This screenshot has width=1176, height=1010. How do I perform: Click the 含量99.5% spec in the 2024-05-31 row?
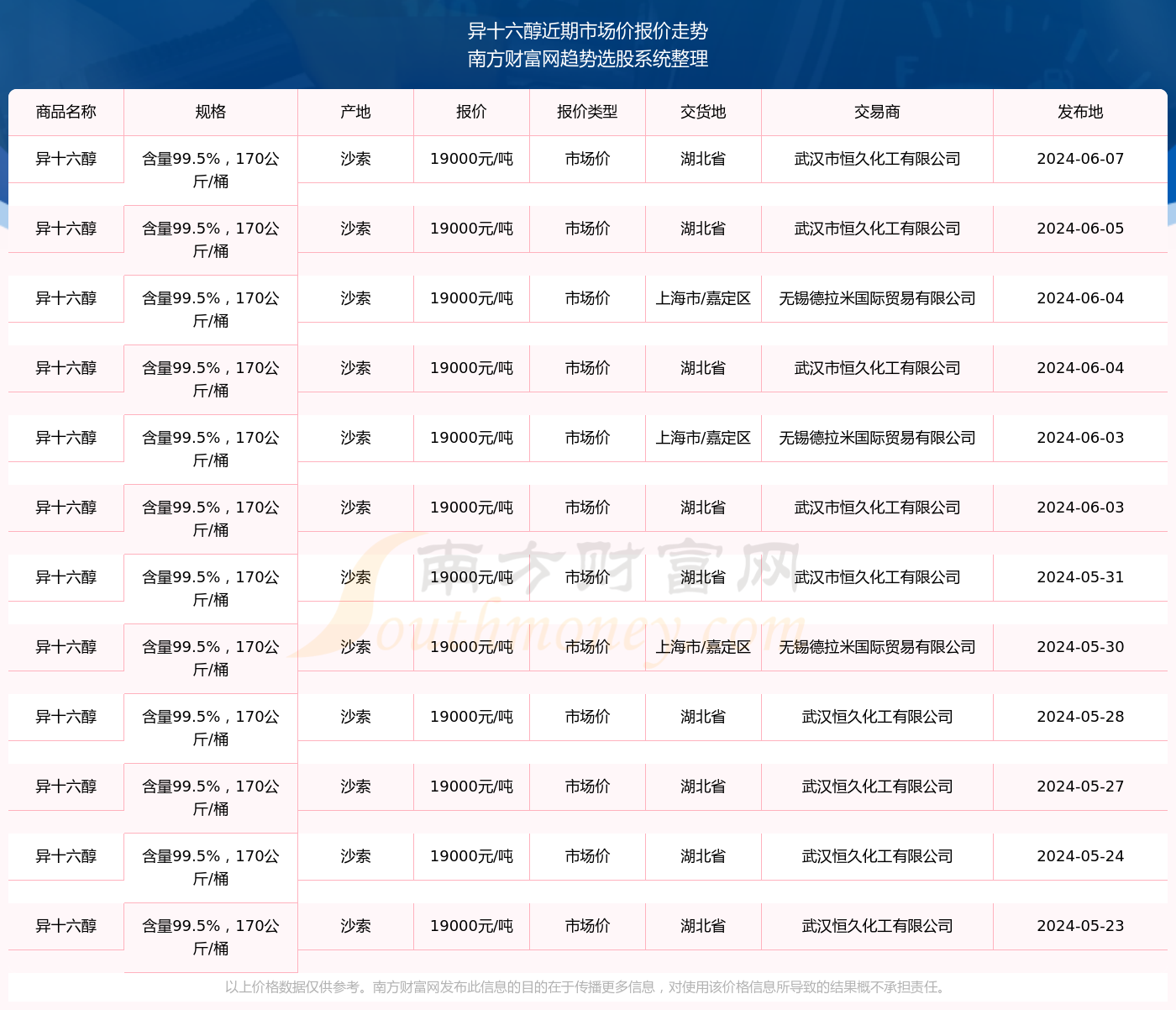(x=211, y=588)
